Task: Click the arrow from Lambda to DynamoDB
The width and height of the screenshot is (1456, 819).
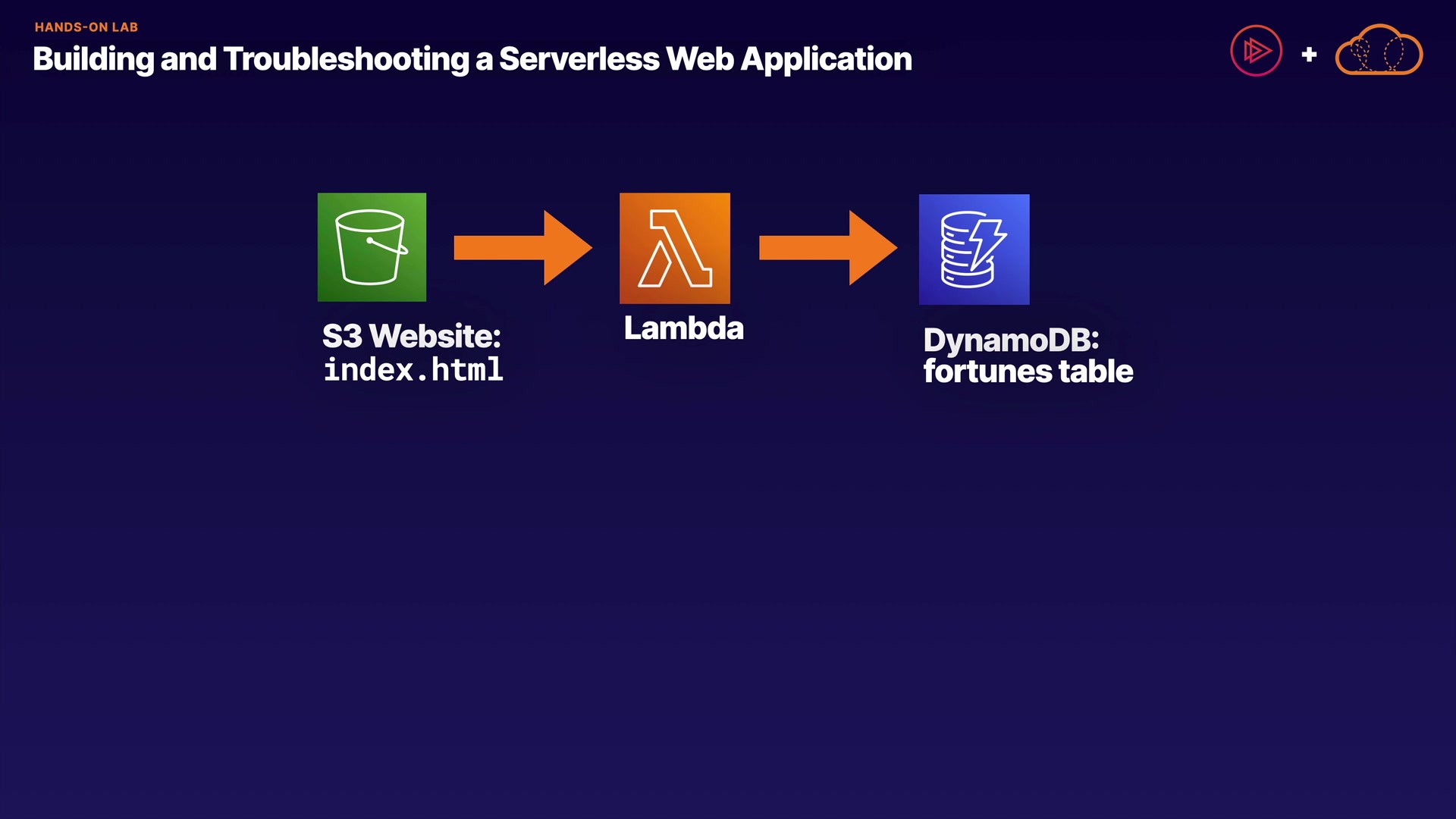Action: [x=827, y=248]
